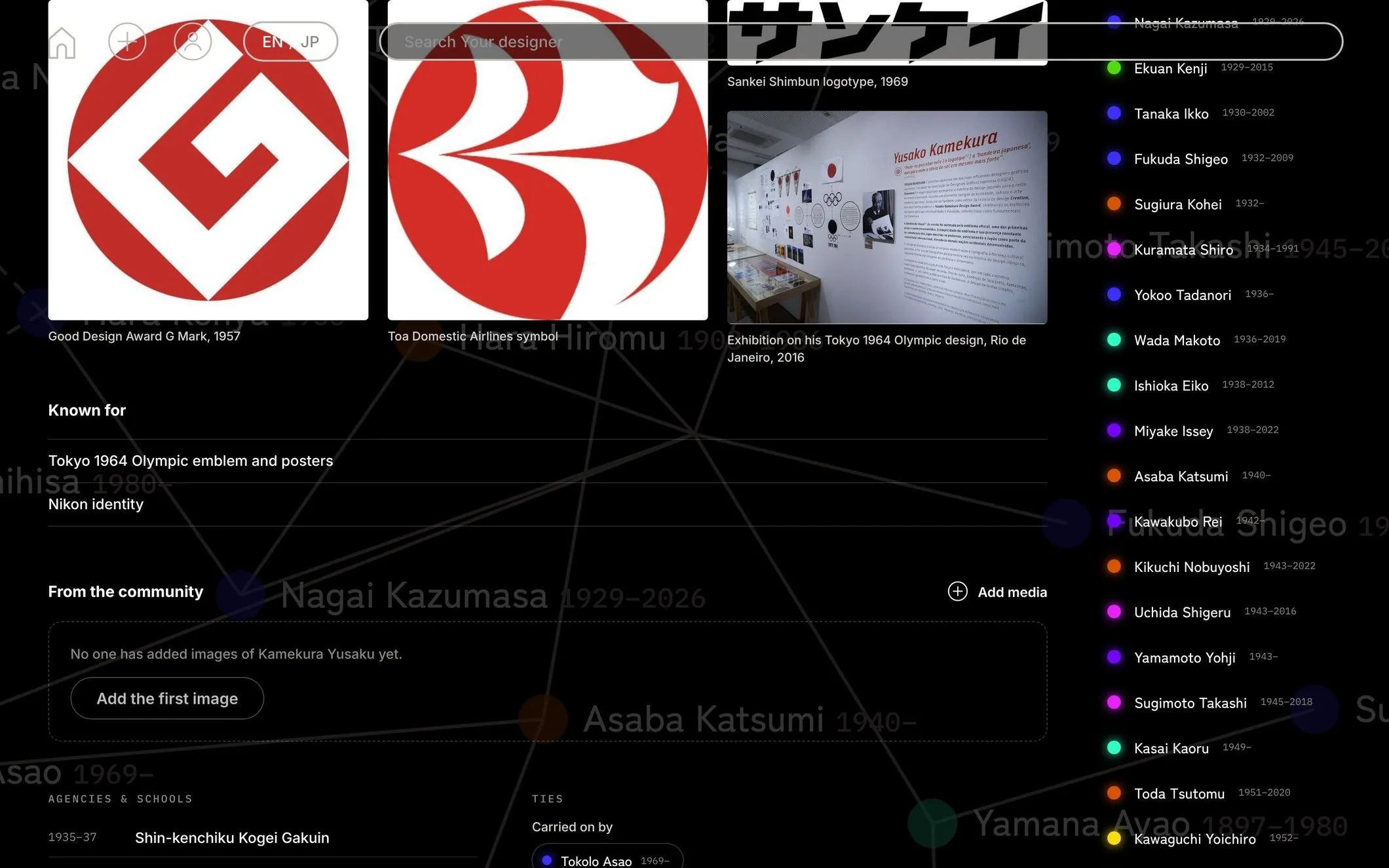Click the orange dot beside Sugiura Kohei
The width and height of the screenshot is (1389, 868).
click(x=1114, y=204)
